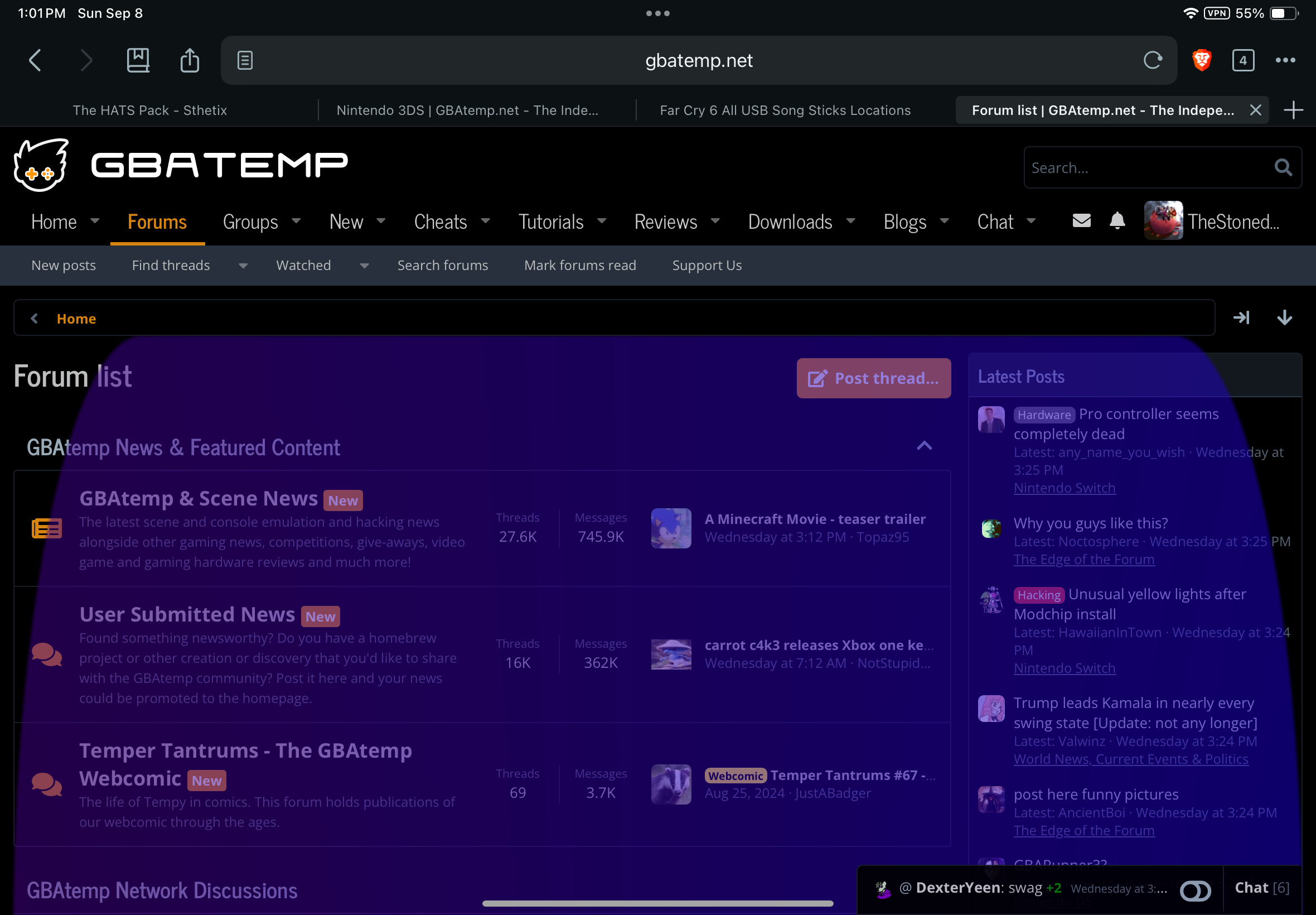Expand the Home menu dropdown arrow
The height and width of the screenshot is (915, 1316).
(95, 221)
